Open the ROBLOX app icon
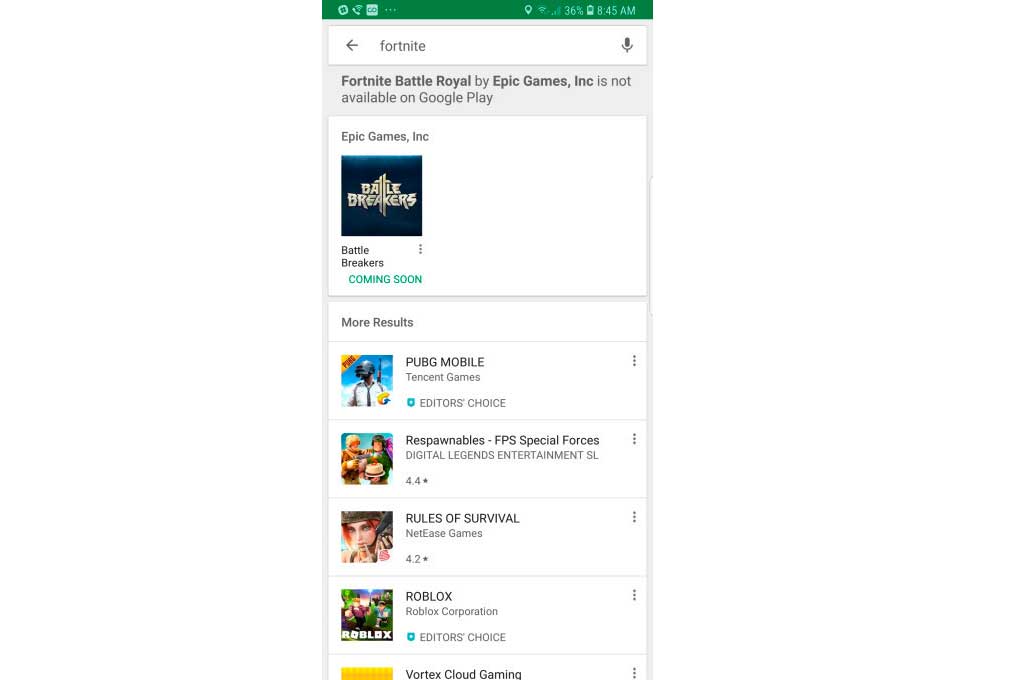 [x=367, y=615]
